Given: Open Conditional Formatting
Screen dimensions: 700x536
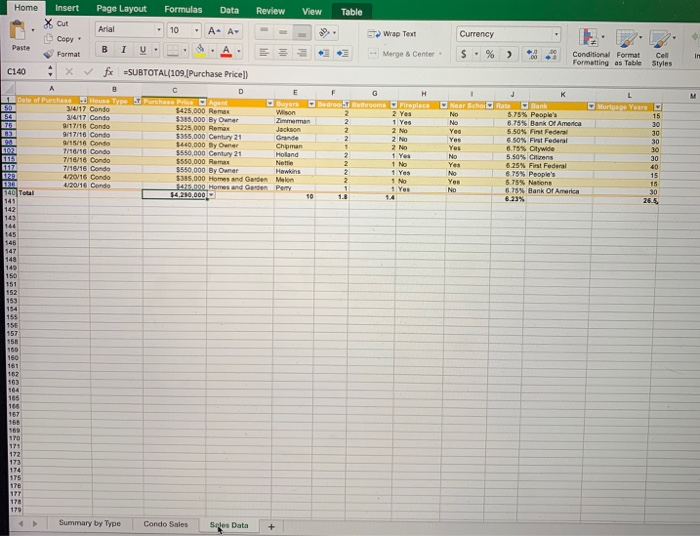Looking at the screenshot, I should tap(591, 46).
